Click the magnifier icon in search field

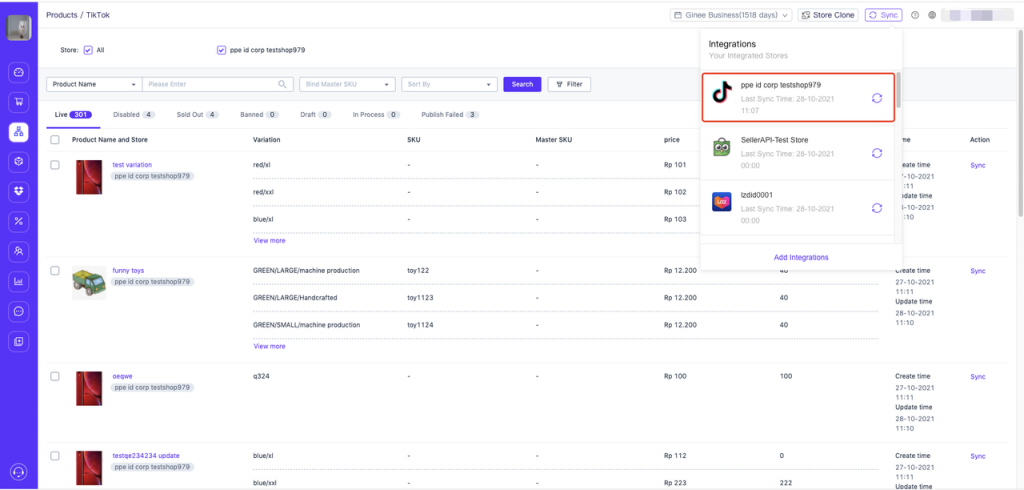[283, 84]
